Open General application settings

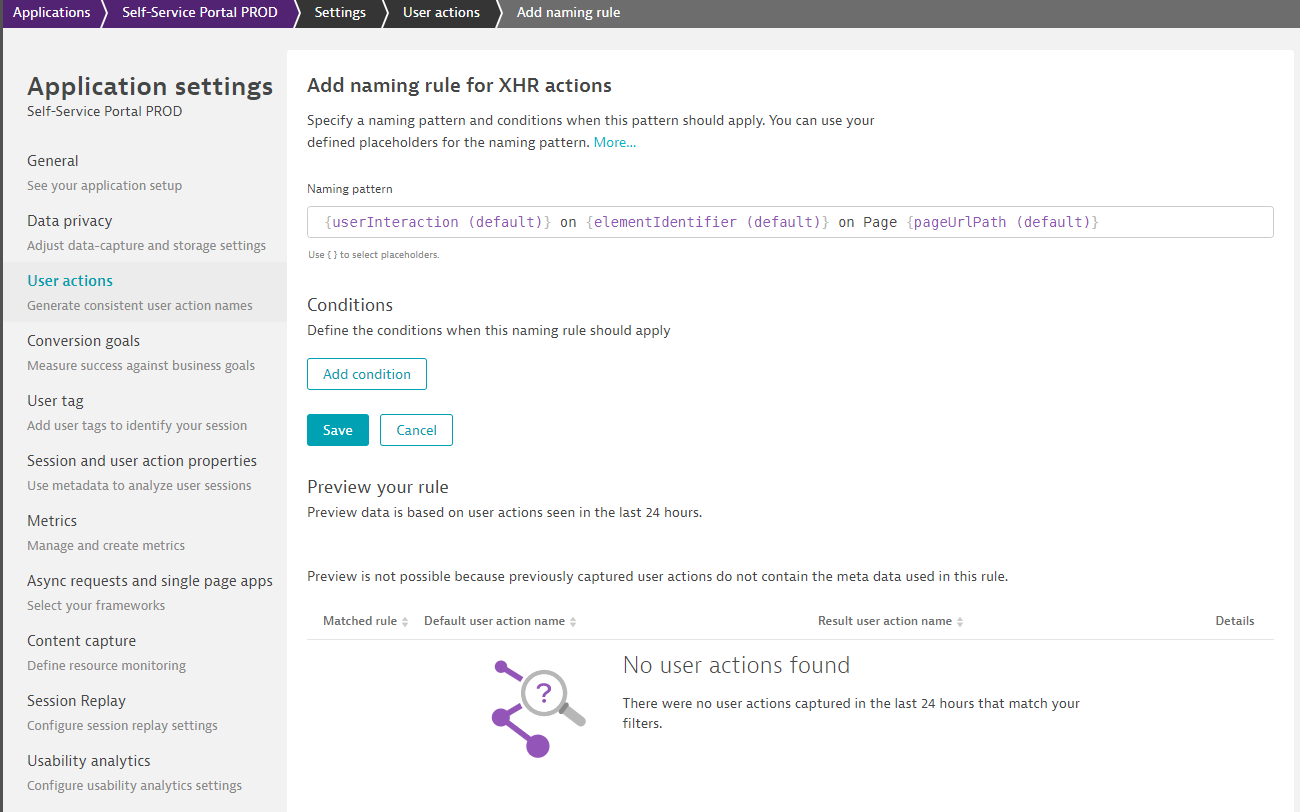click(x=53, y=161)
